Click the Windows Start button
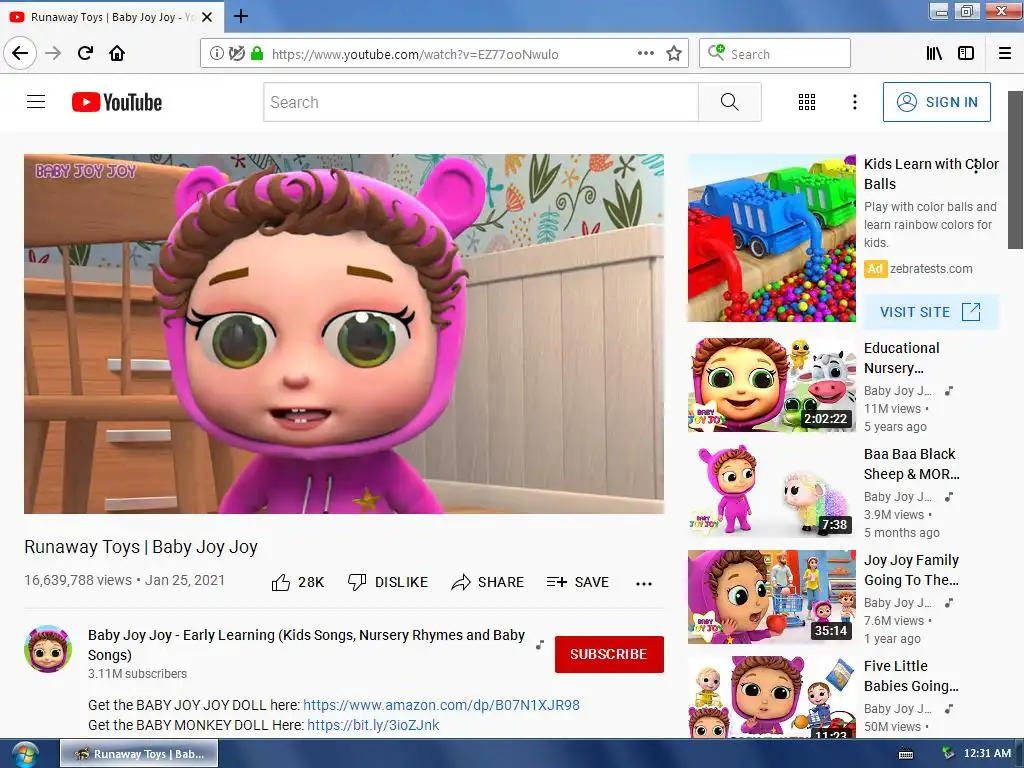The width and height of the screenshot is (1024, 768). click(x=25, y=754)
